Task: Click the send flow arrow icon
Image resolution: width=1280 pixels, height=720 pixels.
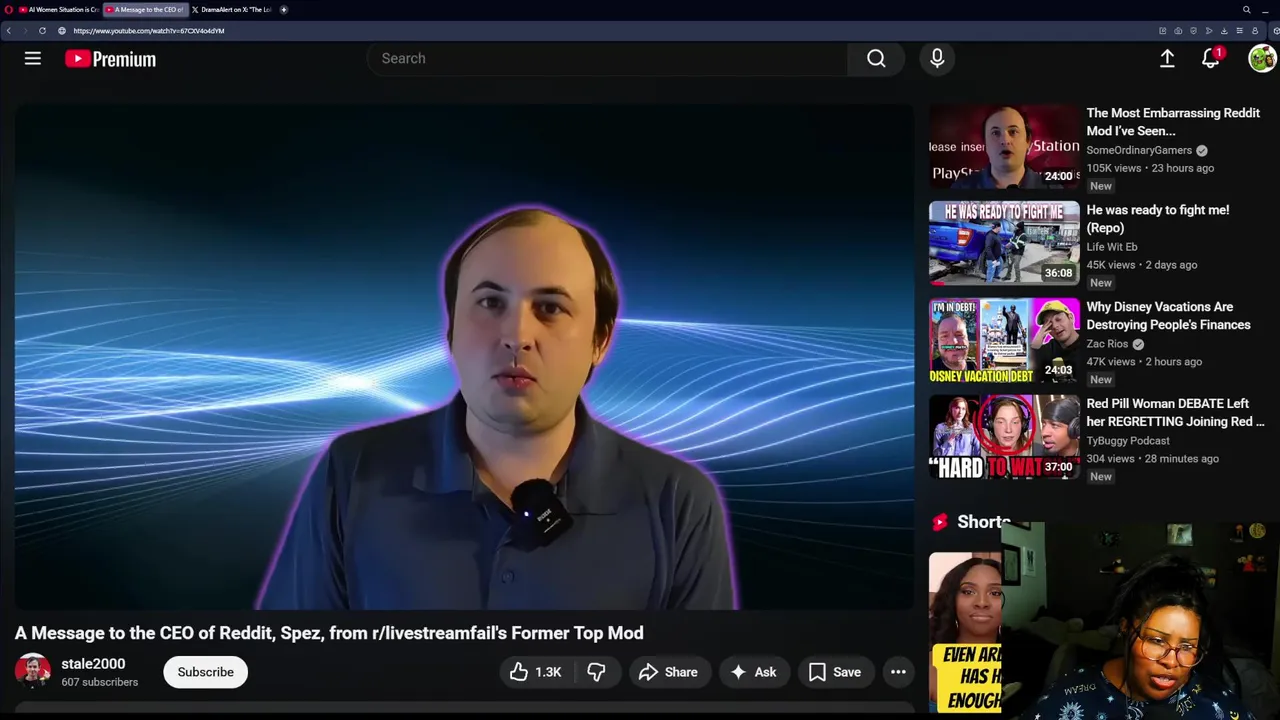Action: coord(1209,31)
